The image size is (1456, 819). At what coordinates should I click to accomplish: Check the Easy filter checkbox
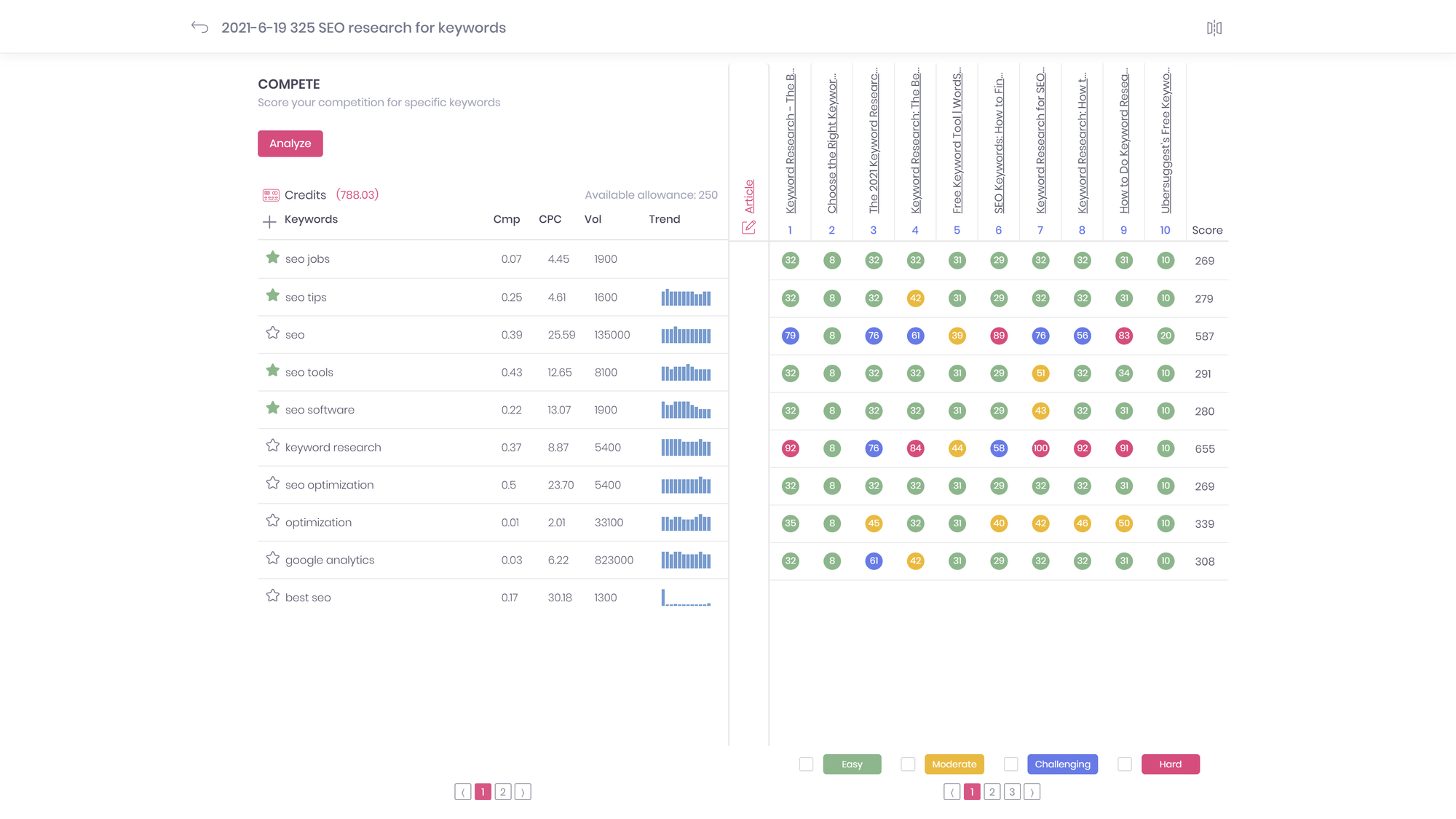point(806,764)
